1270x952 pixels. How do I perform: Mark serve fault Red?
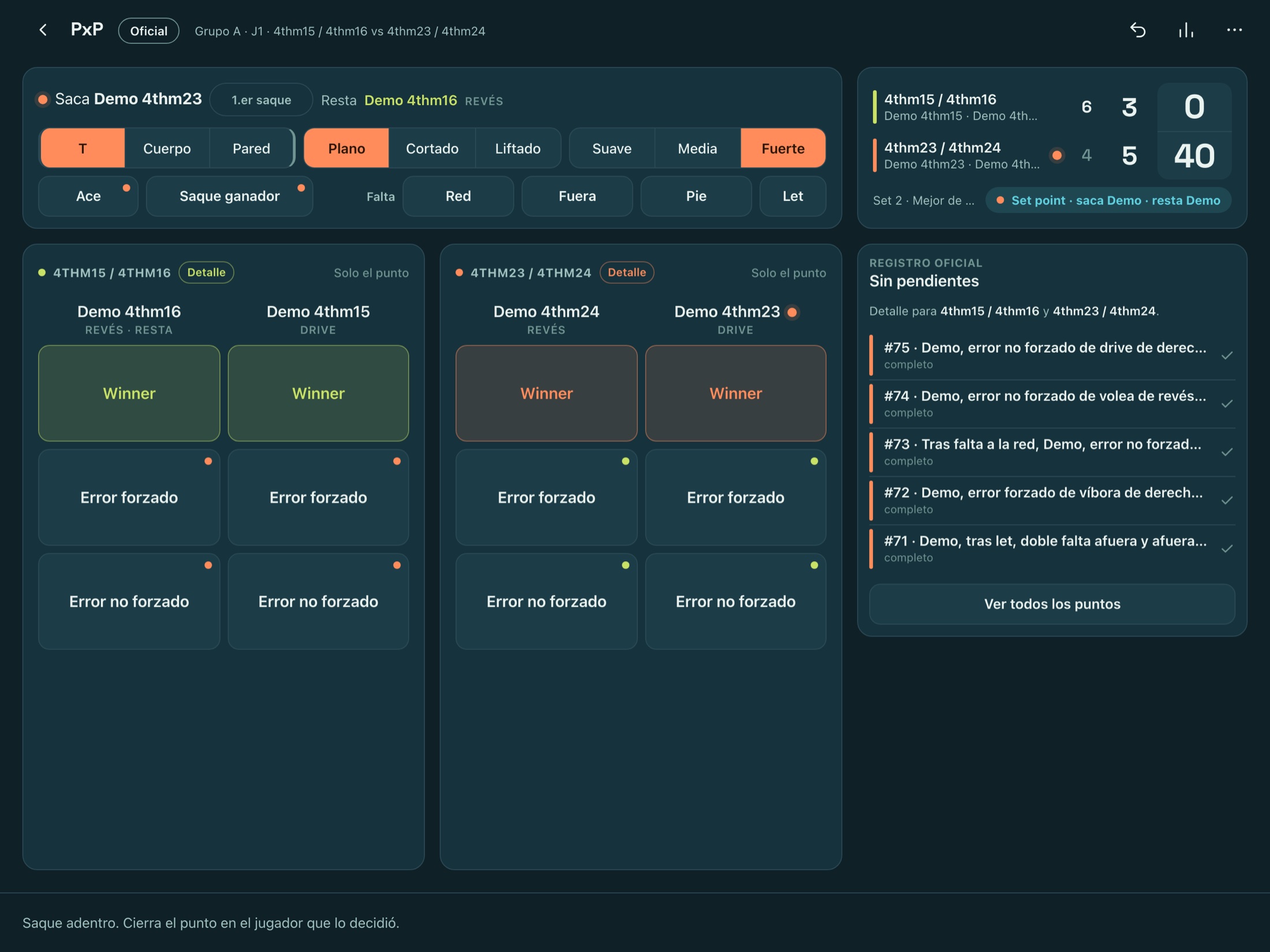458,196
